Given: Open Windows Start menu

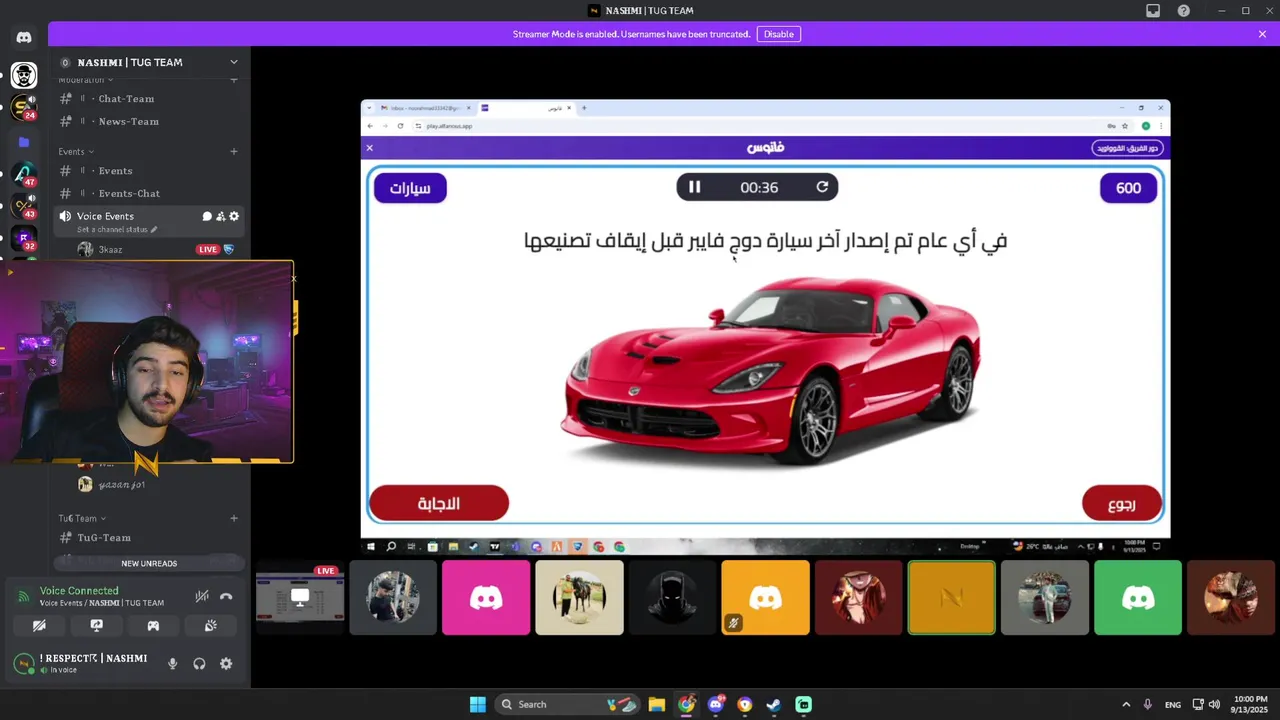Looking at the screenshot, I should point(477,704).
